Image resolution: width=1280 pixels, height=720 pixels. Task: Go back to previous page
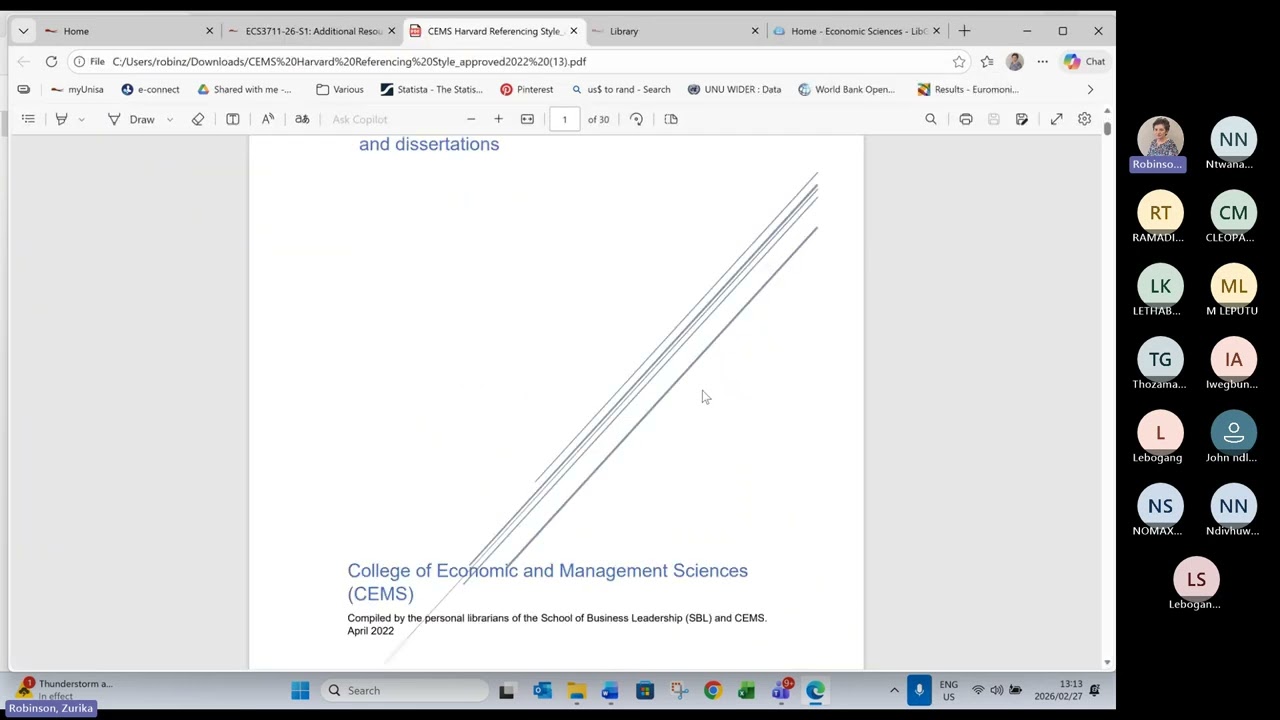tap(23, 61)
